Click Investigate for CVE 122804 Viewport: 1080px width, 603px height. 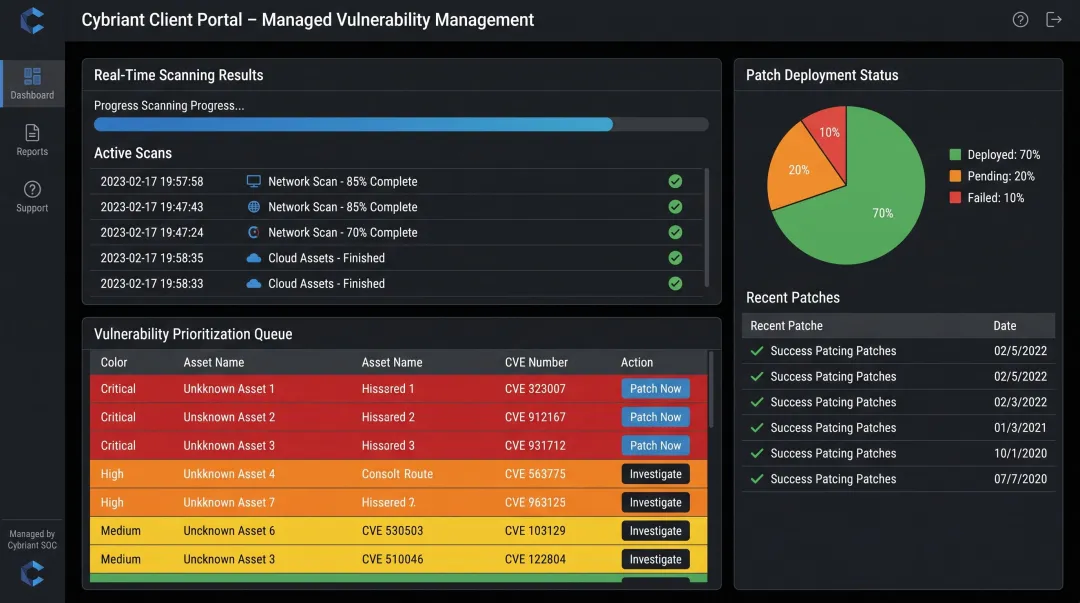click(x=655, y=559)
